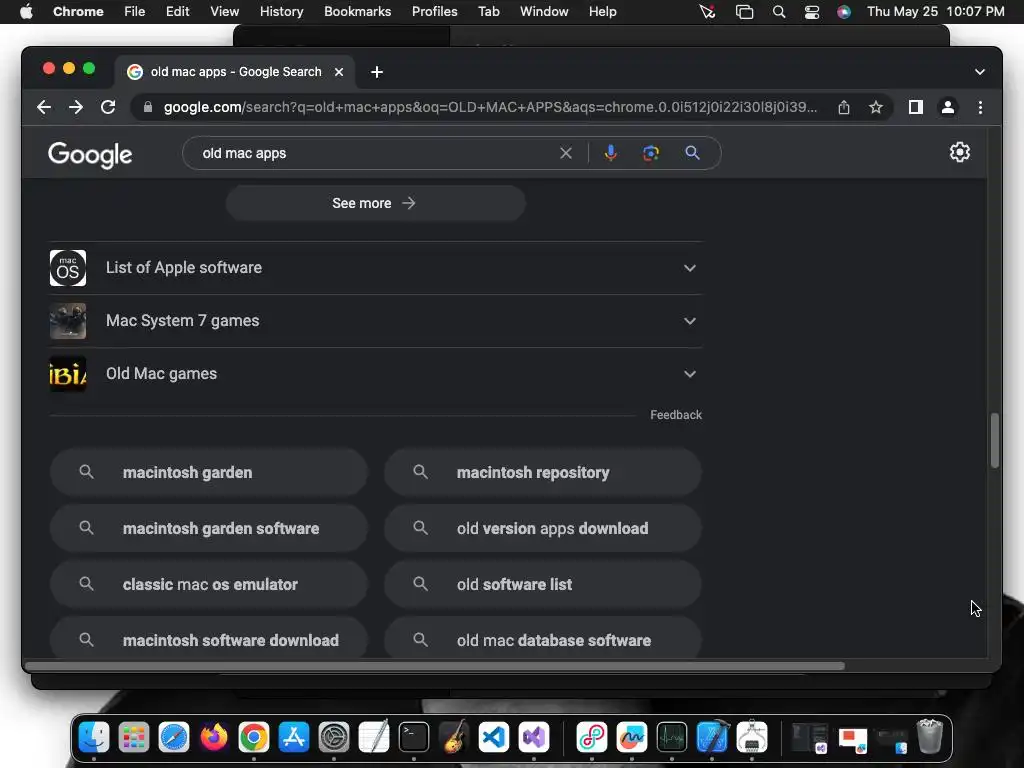Open the File menu
This screenshot has width=1024, height=768.
pos(135,11)
